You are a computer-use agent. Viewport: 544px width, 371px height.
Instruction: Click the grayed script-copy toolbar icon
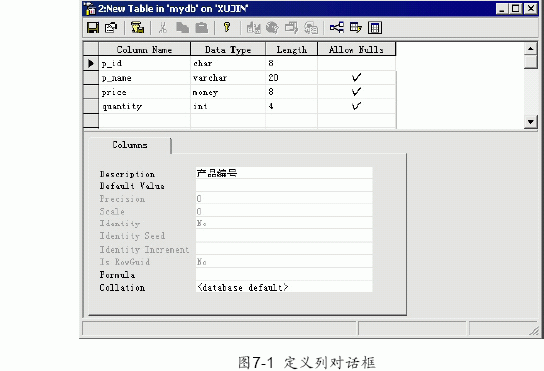(311, 28)
